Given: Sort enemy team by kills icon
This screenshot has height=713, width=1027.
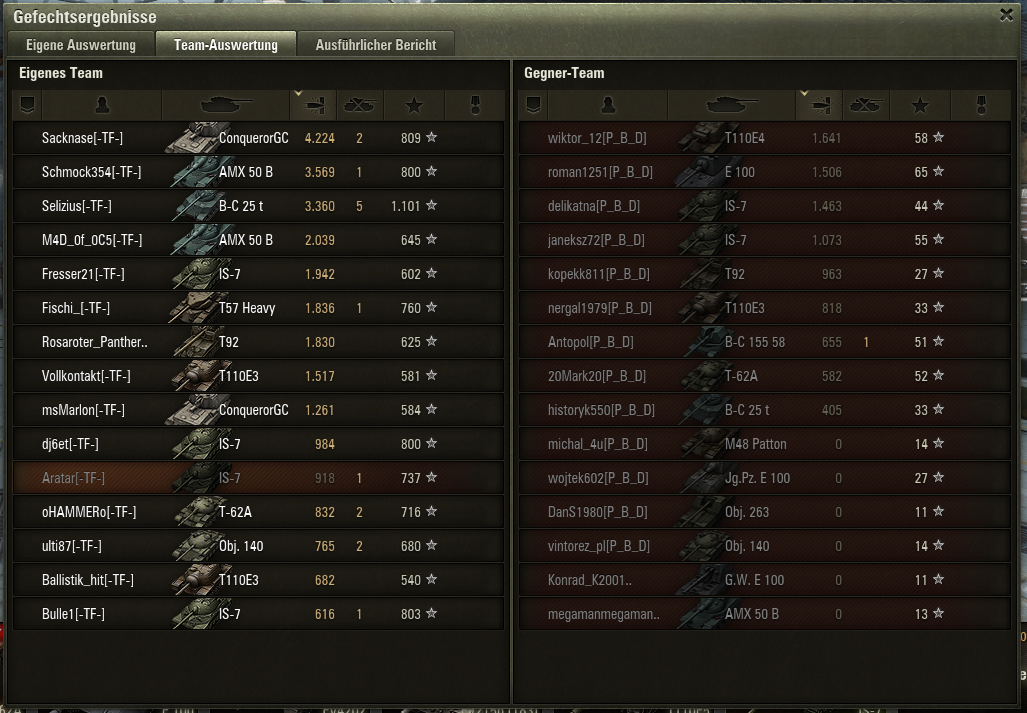Looking at the screenshot, I should [865, 105].
